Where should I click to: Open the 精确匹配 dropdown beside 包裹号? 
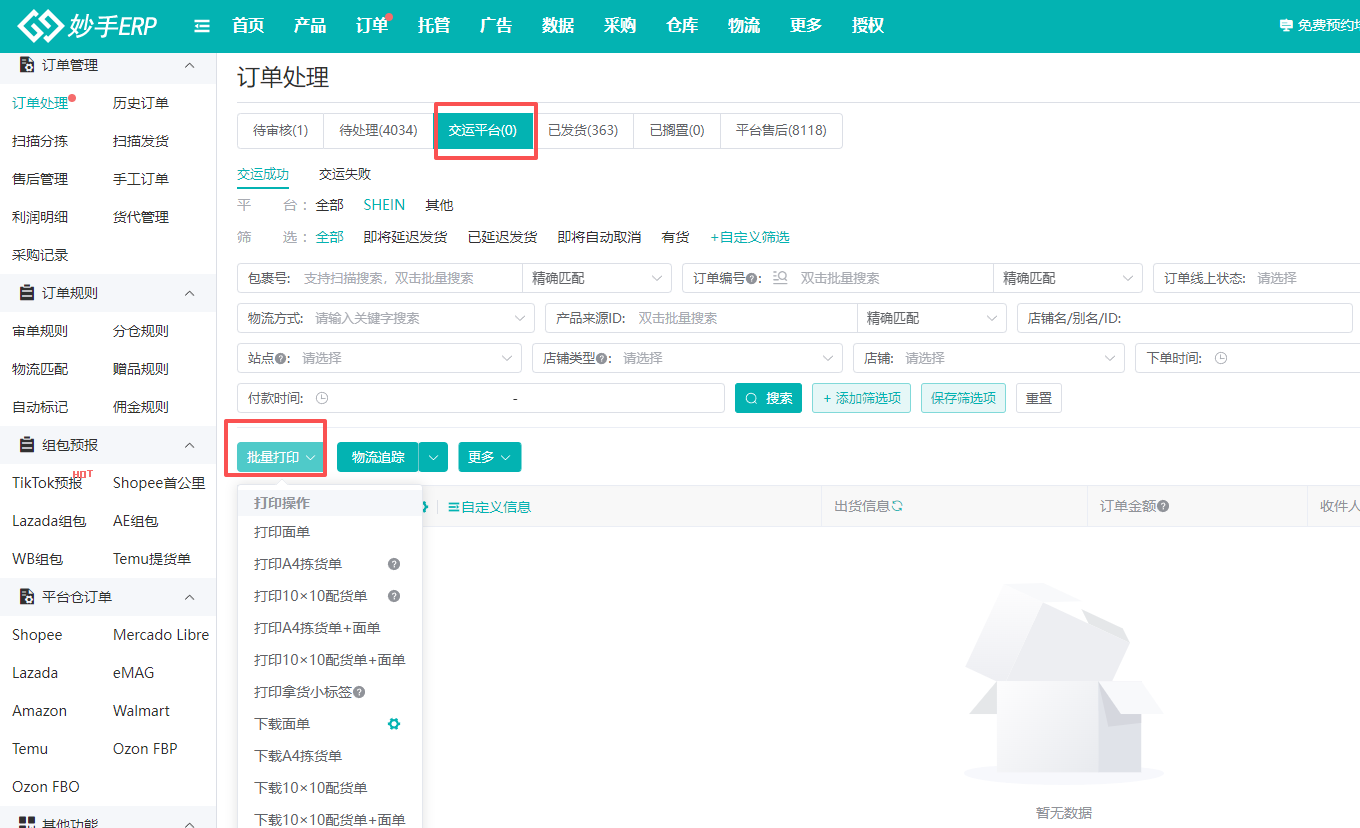(x=597, y=277)
